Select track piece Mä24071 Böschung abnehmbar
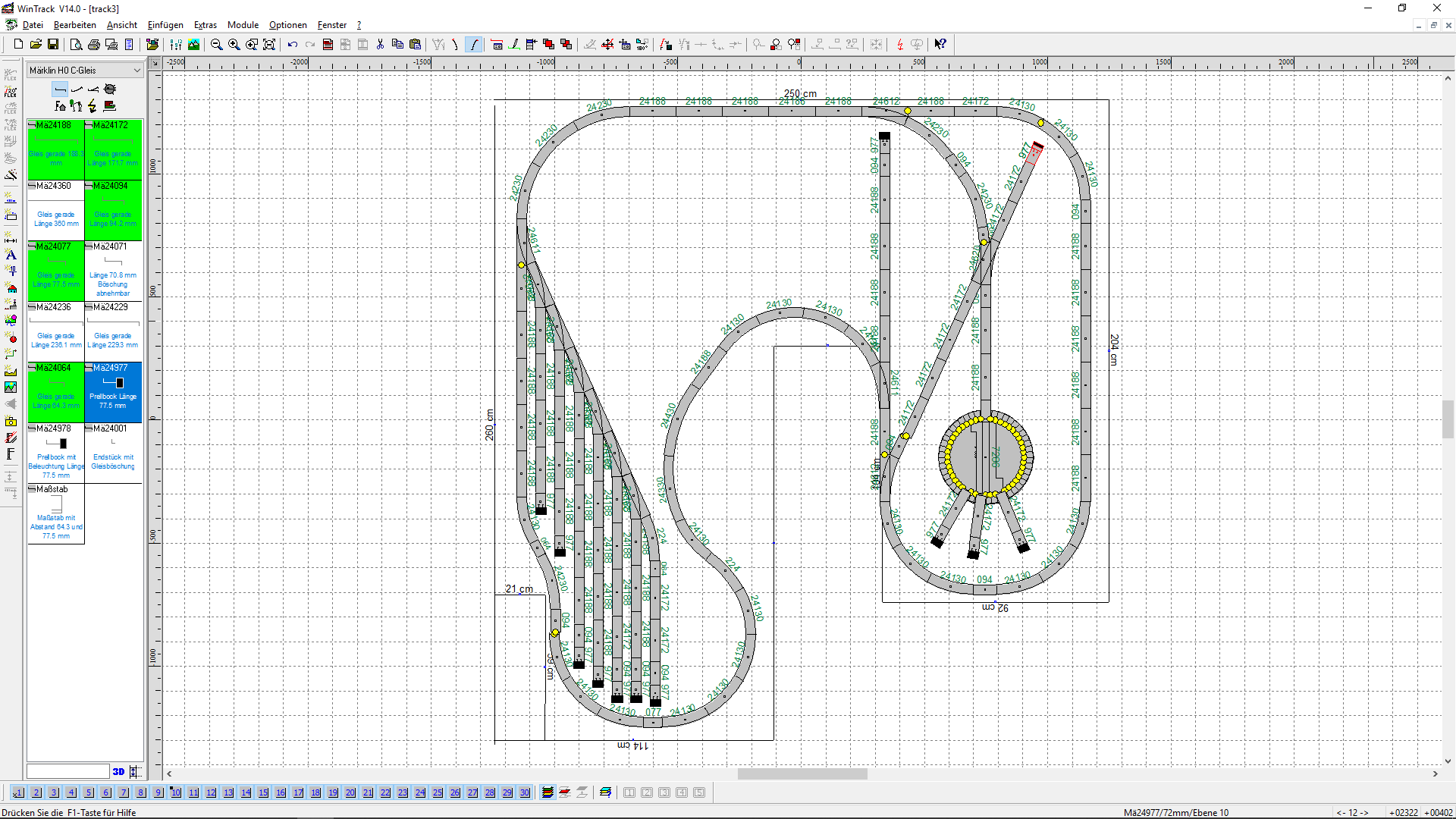 [x=113, y=271]
